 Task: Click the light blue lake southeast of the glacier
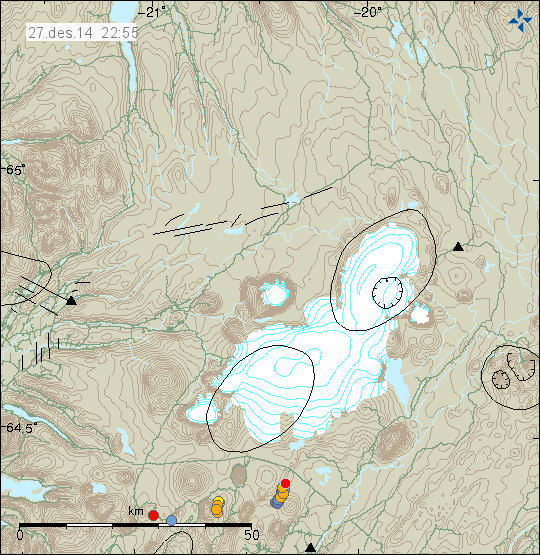[x=396, y=382]
